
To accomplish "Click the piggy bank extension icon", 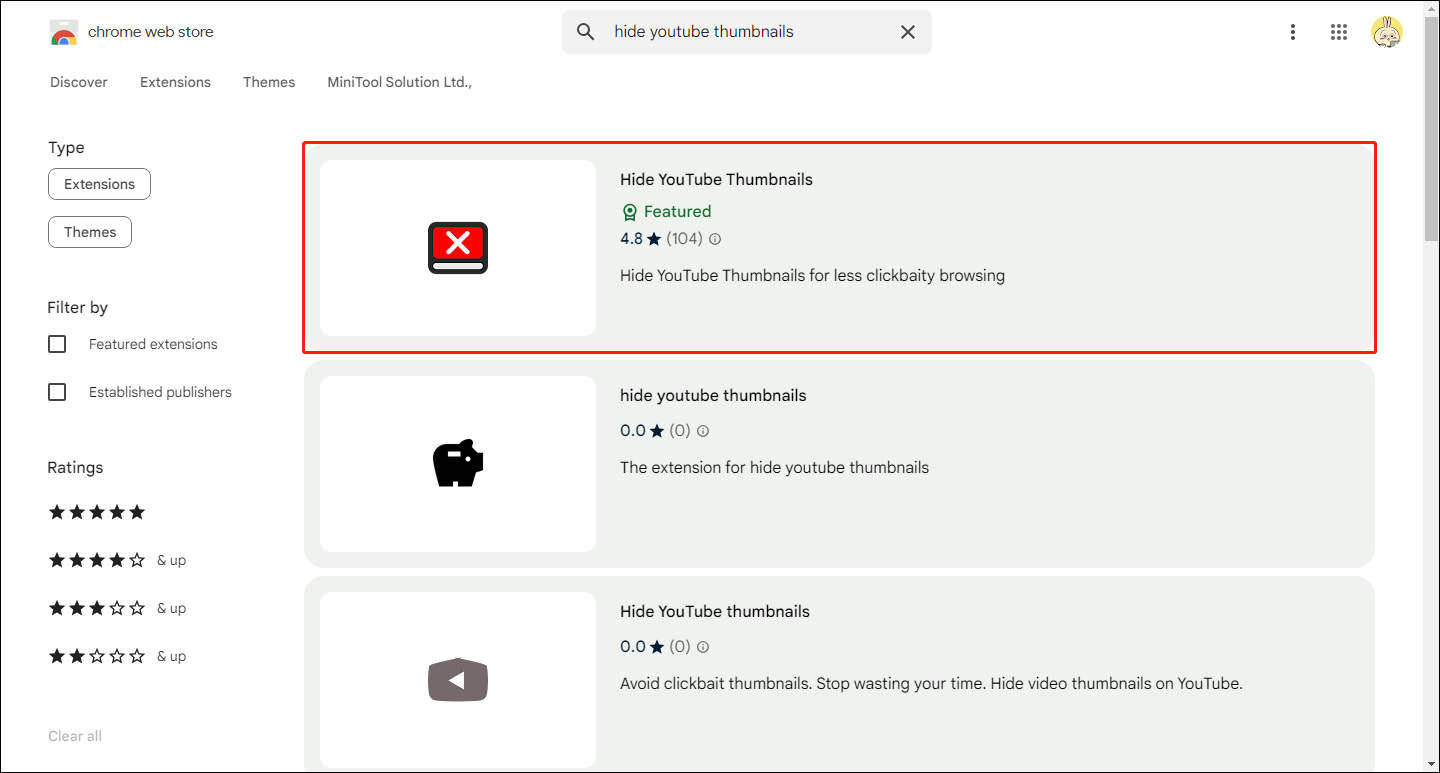I will (458, 464).
